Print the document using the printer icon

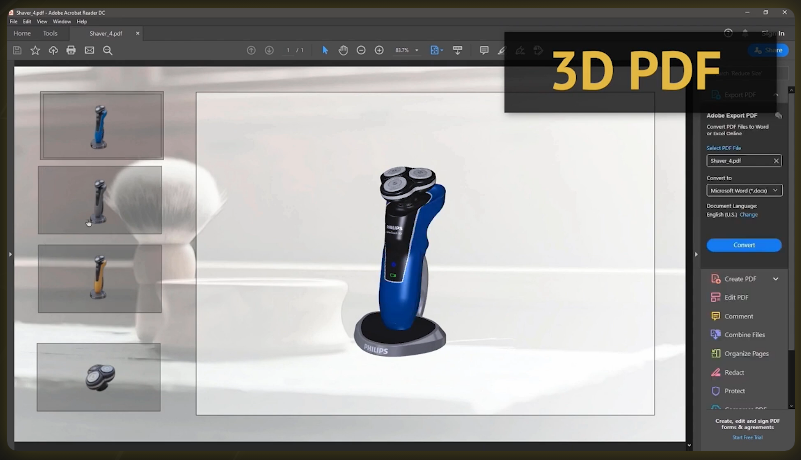coord(71,50)
